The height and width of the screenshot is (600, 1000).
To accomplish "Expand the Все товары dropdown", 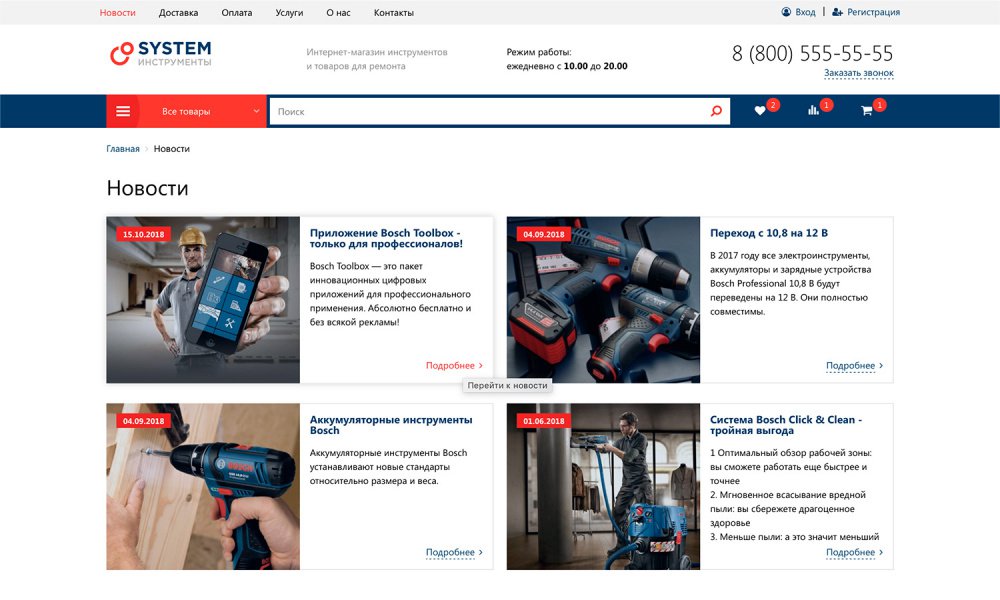I will [257, 111].
